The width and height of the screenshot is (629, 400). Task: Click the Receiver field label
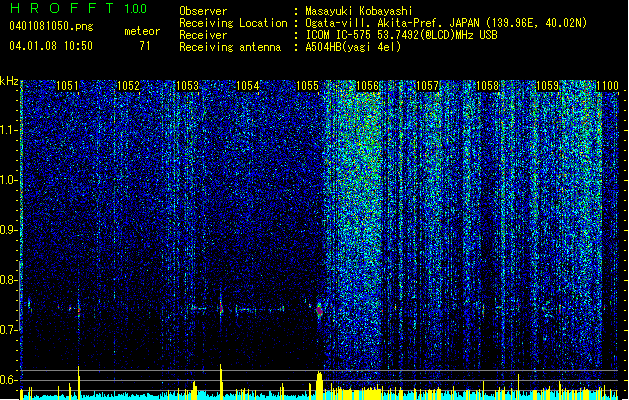(203, 35)
